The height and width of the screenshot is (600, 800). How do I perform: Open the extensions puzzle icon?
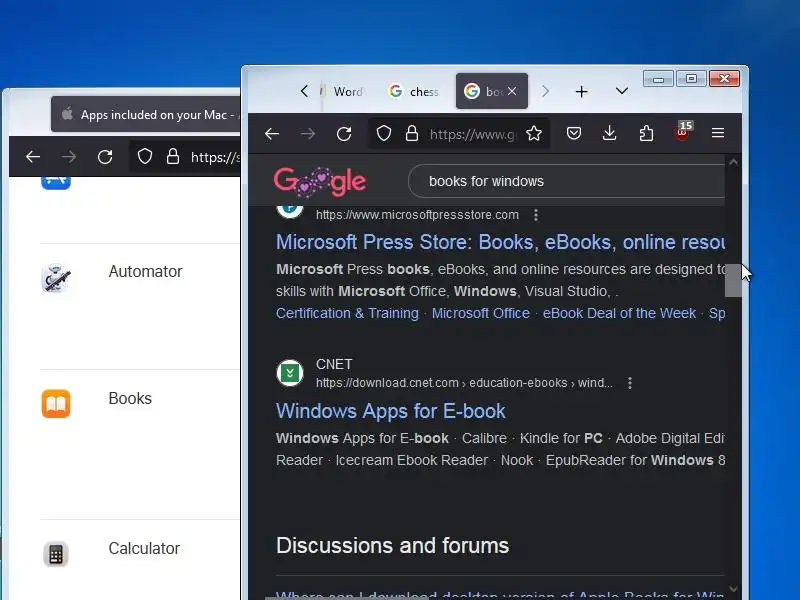pyautogui.click(x=646, y=134)
